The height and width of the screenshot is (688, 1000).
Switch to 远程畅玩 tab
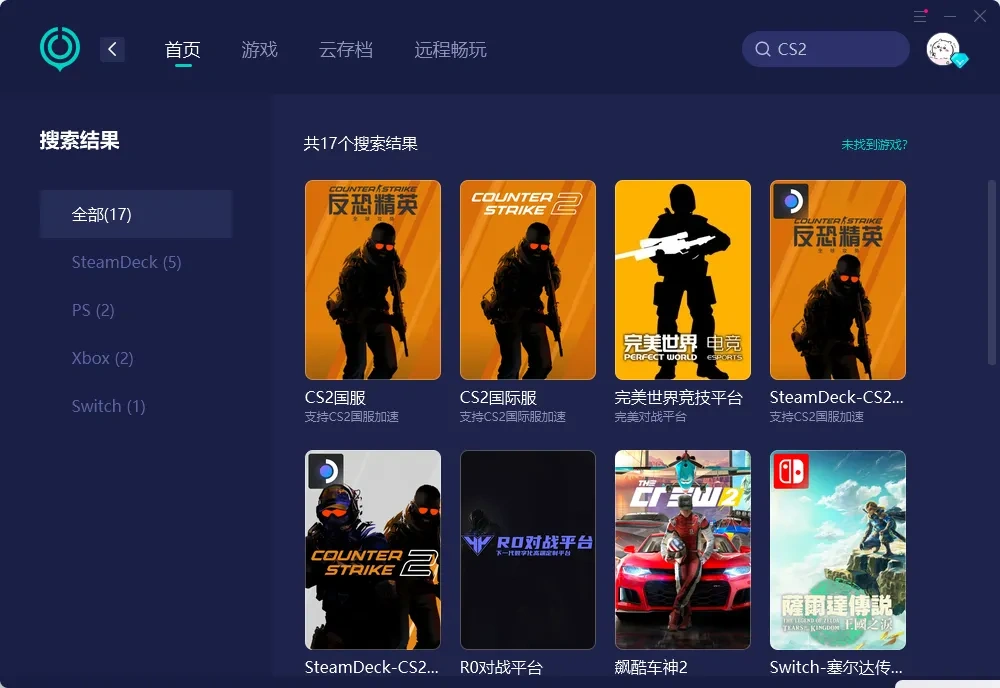tap(449, 48)
